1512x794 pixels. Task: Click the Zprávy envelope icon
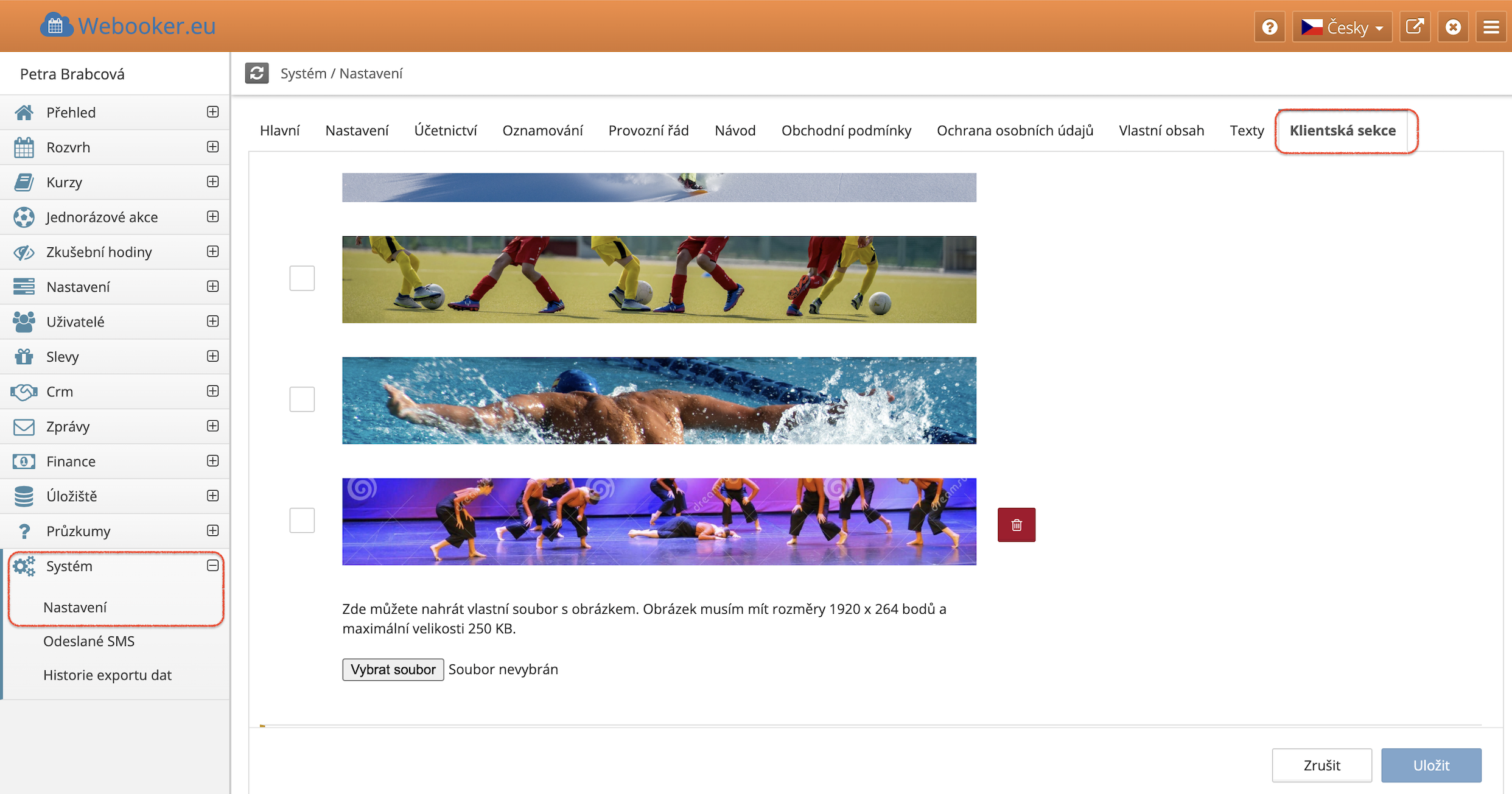(x=24, y=427)
